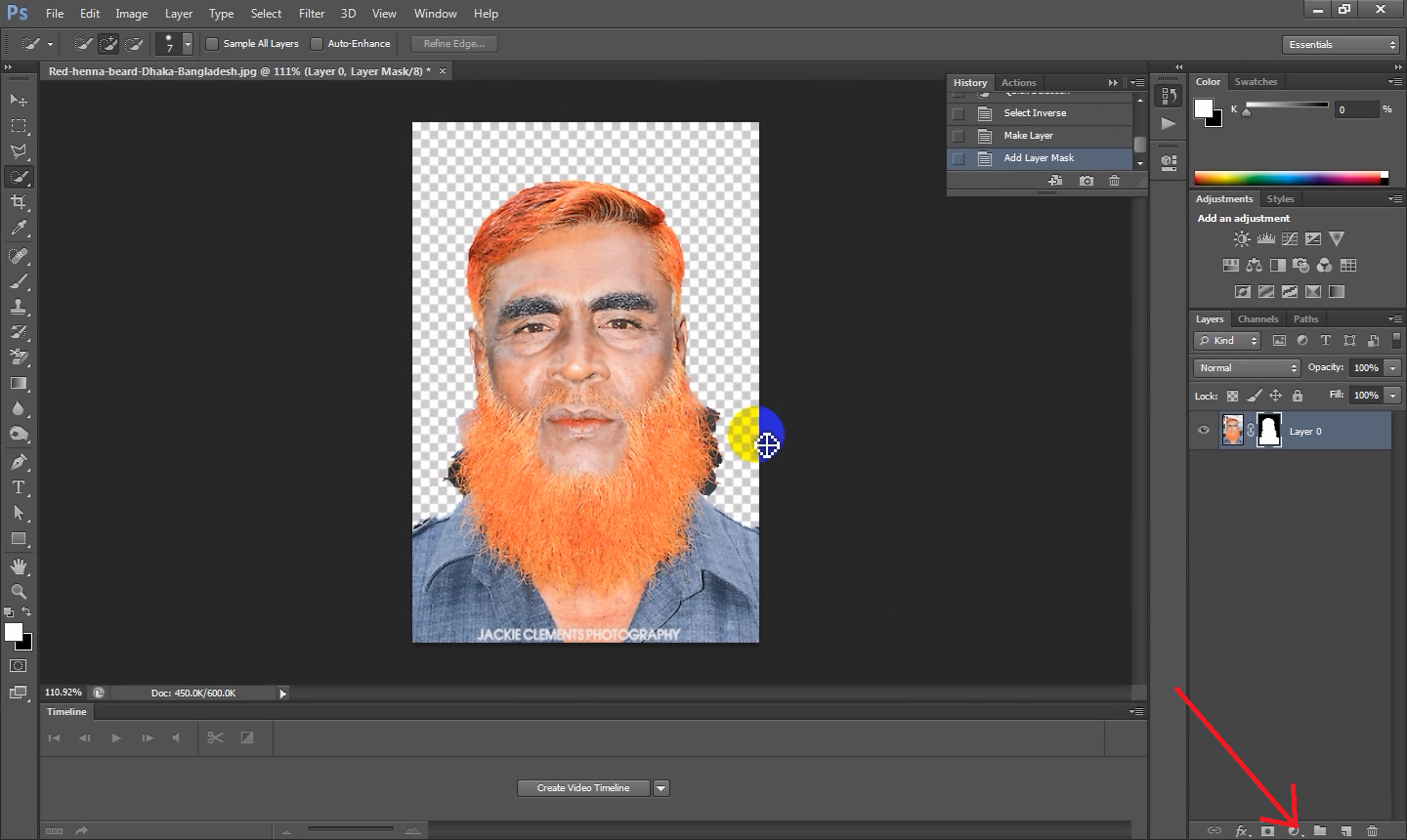Image resolution: width=1407 pixels, height=840 pixels.
Task: Select the Crop tool
Action: click(19, 202)
